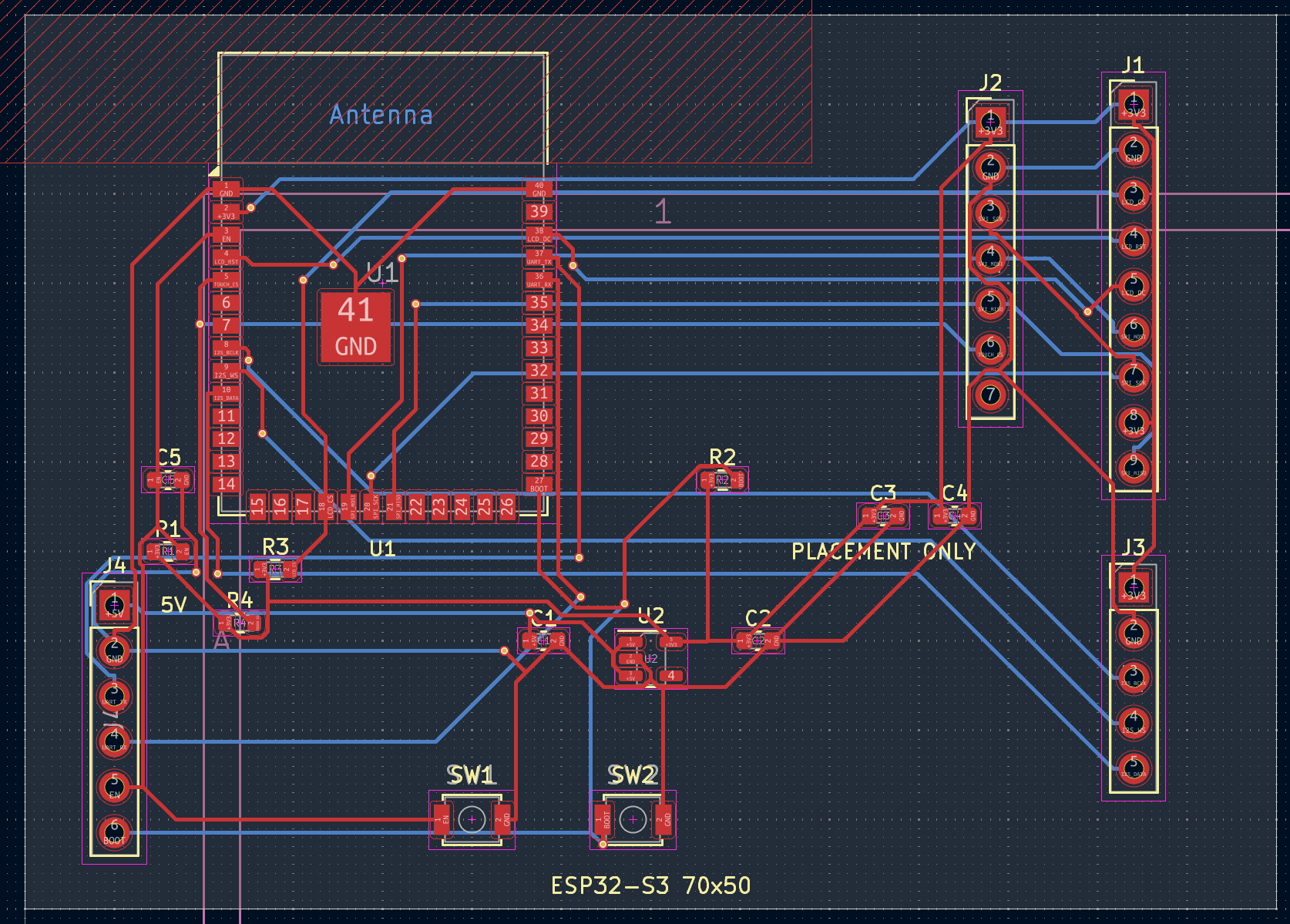Select pad 1 +3V3 of connector J2

point(990,122)
